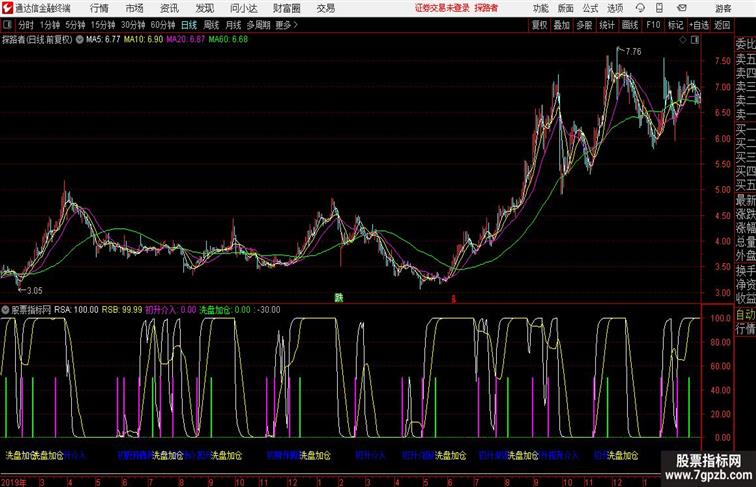
Task: Click the 复权 toolbar button
Action: (540, 25)
